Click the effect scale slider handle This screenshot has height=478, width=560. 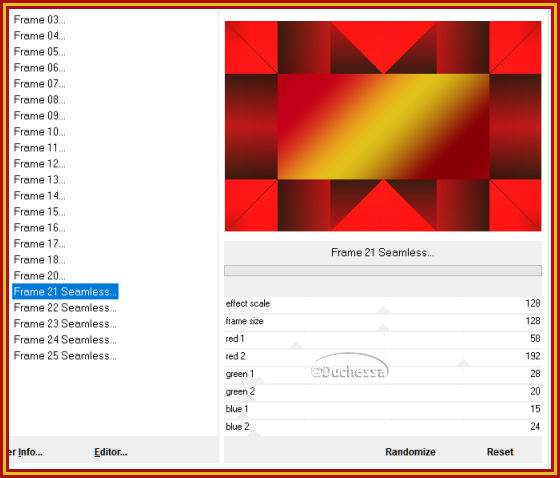click(383, 310)
